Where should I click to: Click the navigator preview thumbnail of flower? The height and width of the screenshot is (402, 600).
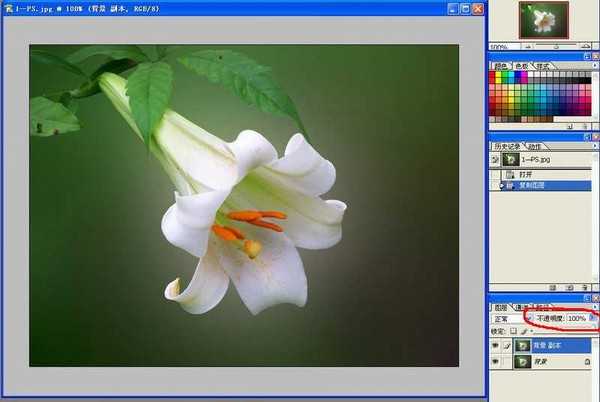tap(543, 20)
